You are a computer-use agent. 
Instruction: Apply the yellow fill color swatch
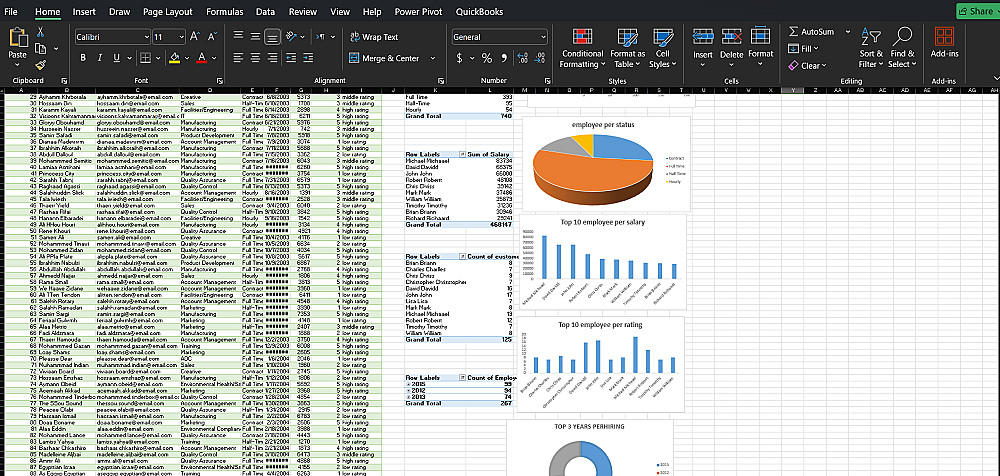coord(174,59)
